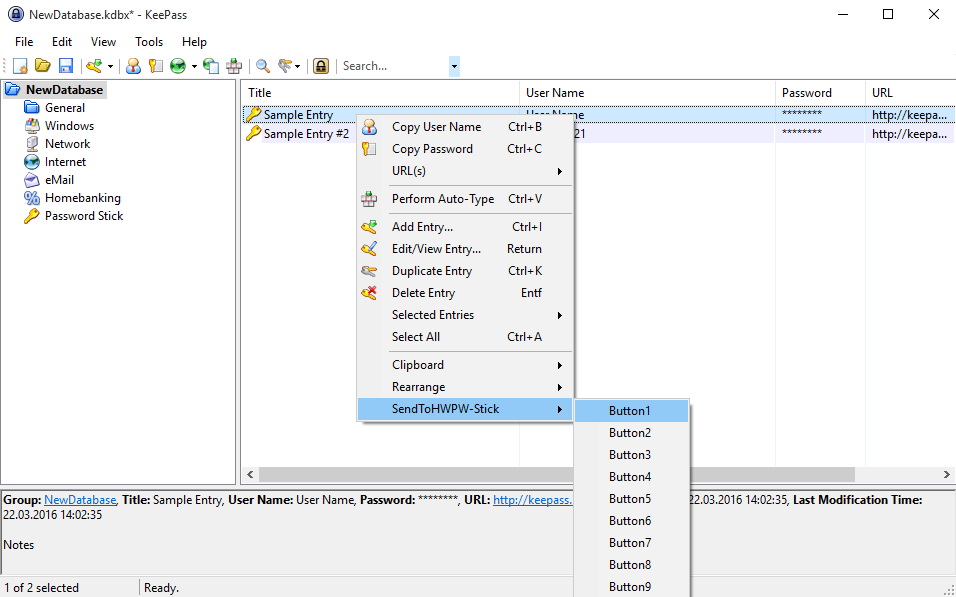Viewport: 956px width, 597px height.
Task: Click key icon of Sample Entry #2
Action: point(254,133)
